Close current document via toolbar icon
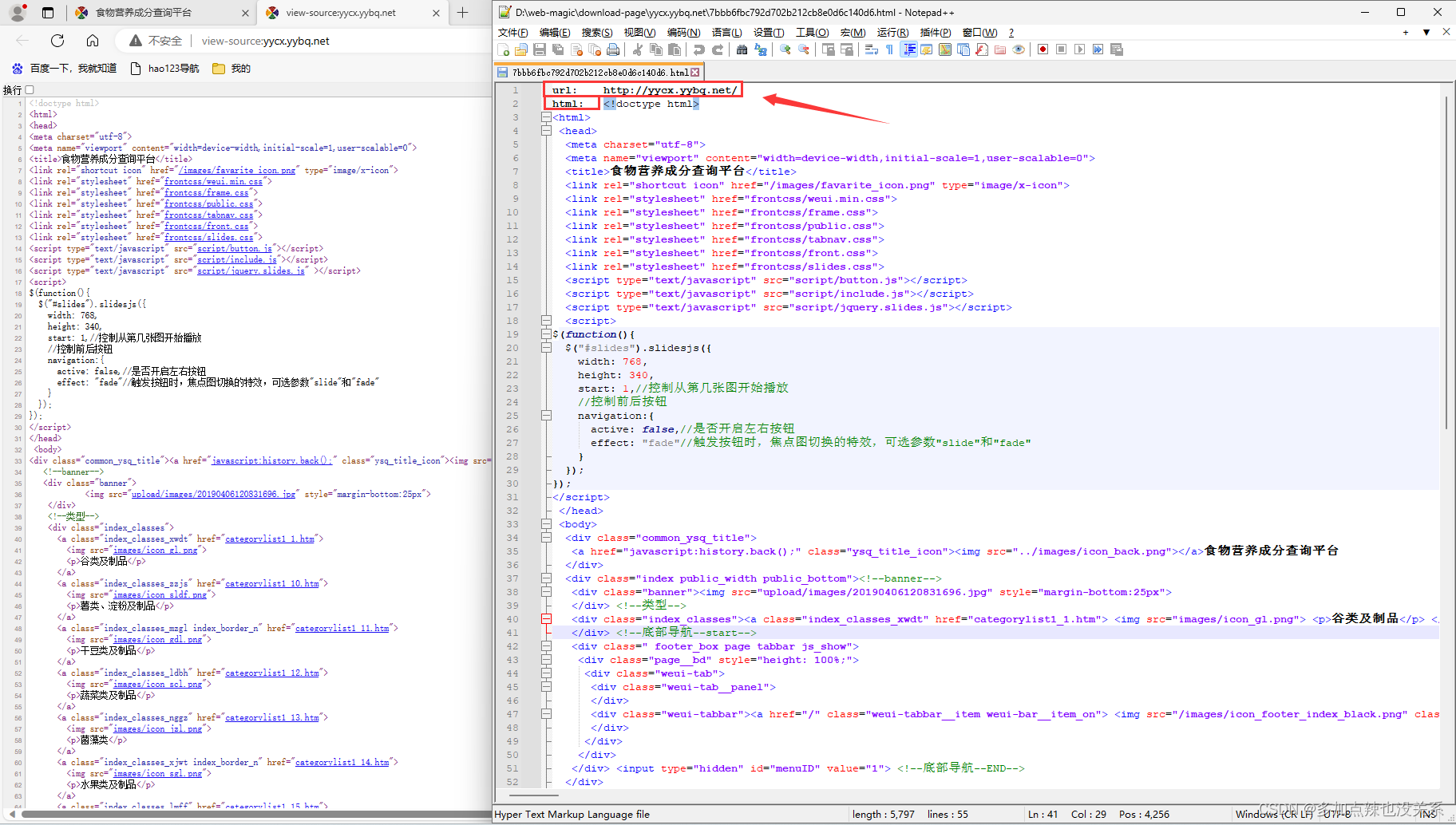This screenshot has height=825, width=1456. click(576, 49)
